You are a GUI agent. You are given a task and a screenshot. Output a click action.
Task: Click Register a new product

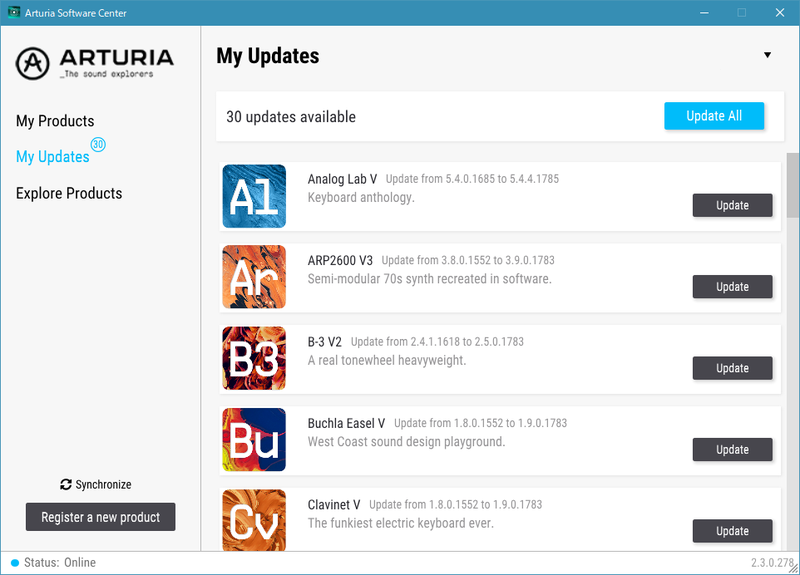click(x=101, y=517)
